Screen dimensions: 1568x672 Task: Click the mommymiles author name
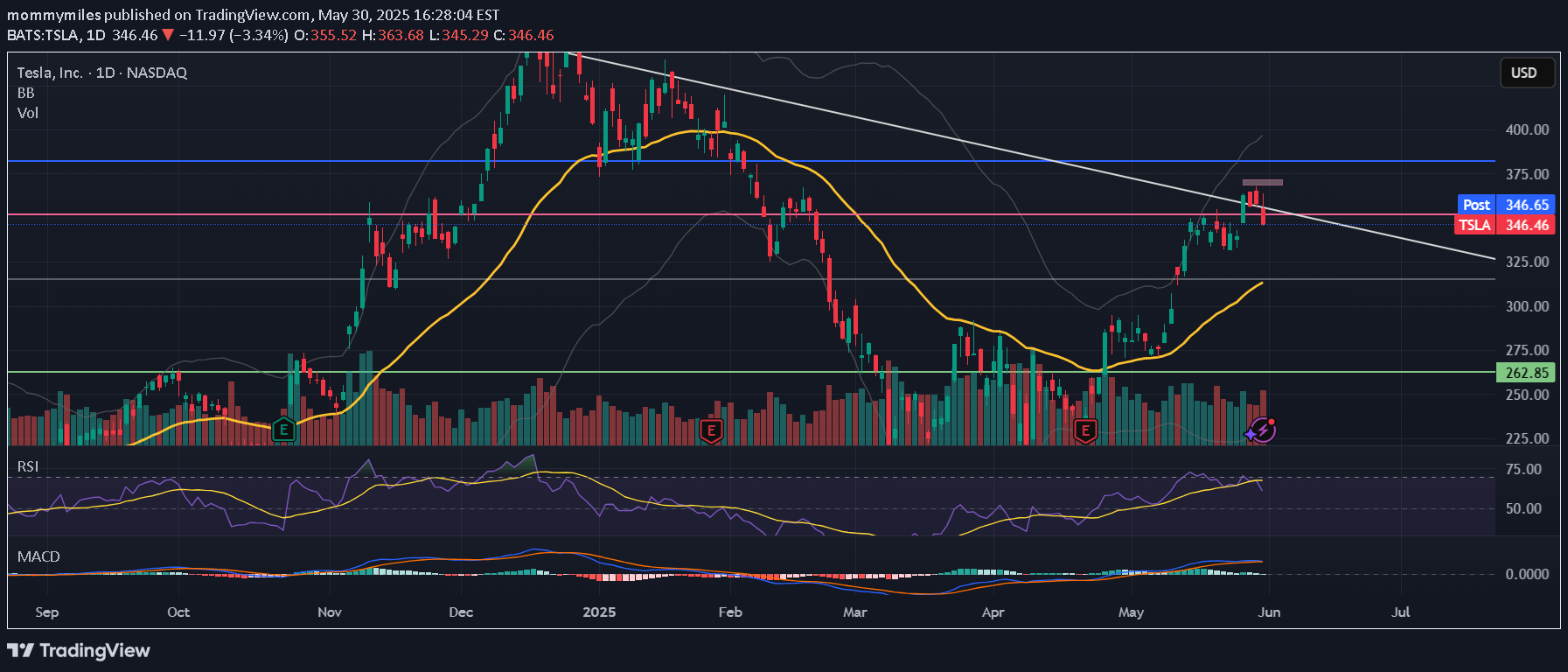coord(54,15)
